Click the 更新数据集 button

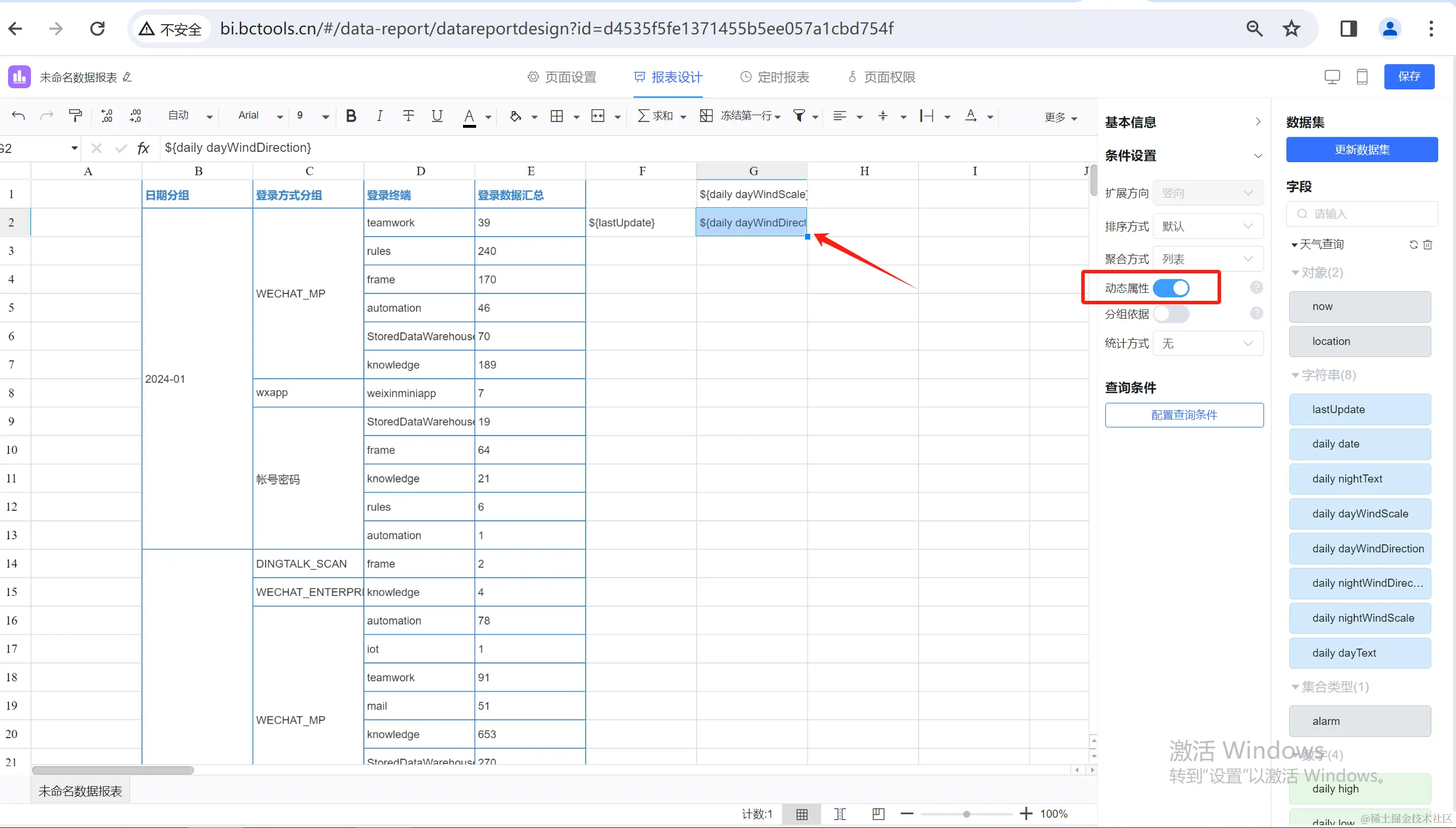1361,150
